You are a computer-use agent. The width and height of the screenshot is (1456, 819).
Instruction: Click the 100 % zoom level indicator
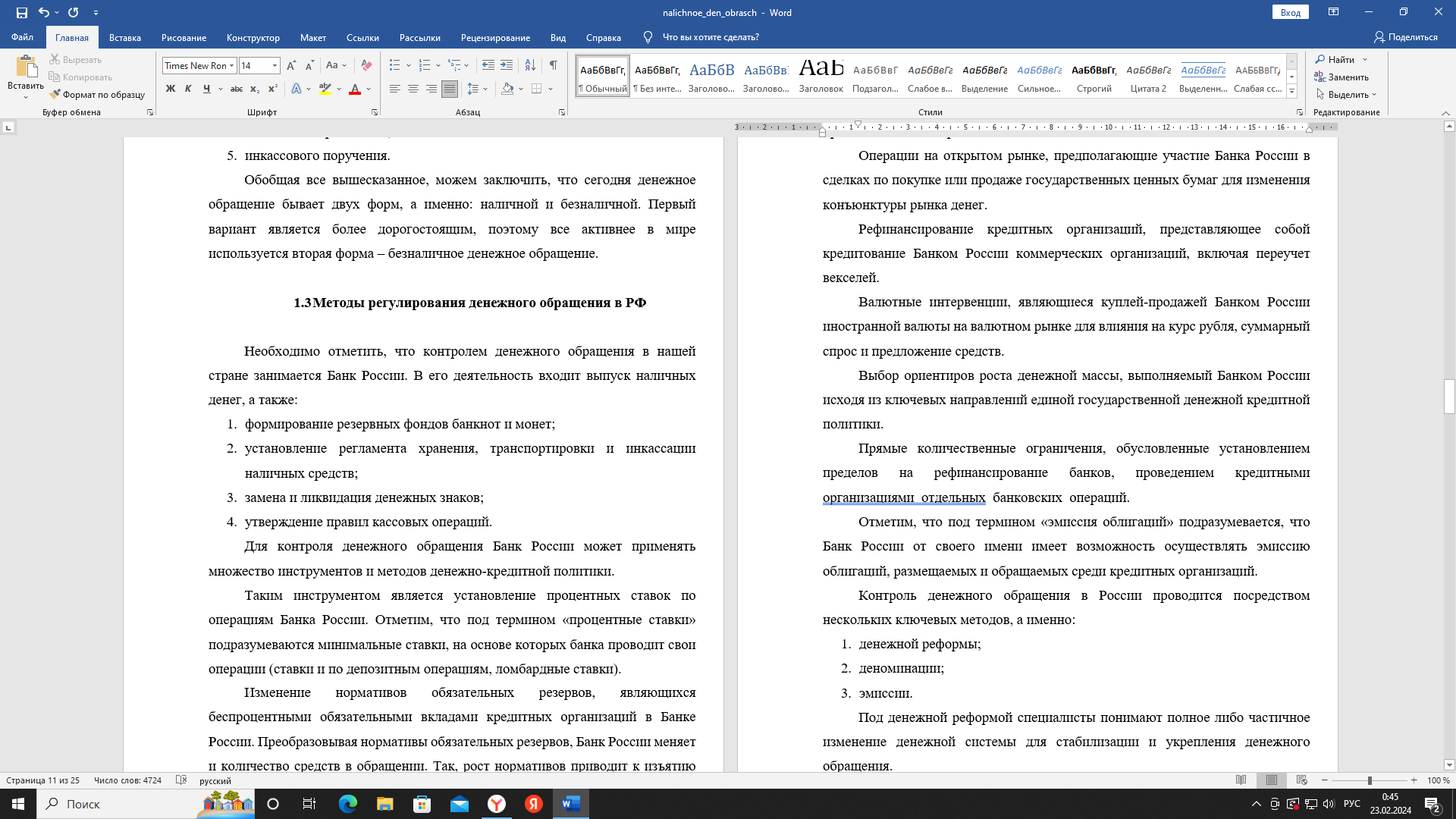(1438, 780)
